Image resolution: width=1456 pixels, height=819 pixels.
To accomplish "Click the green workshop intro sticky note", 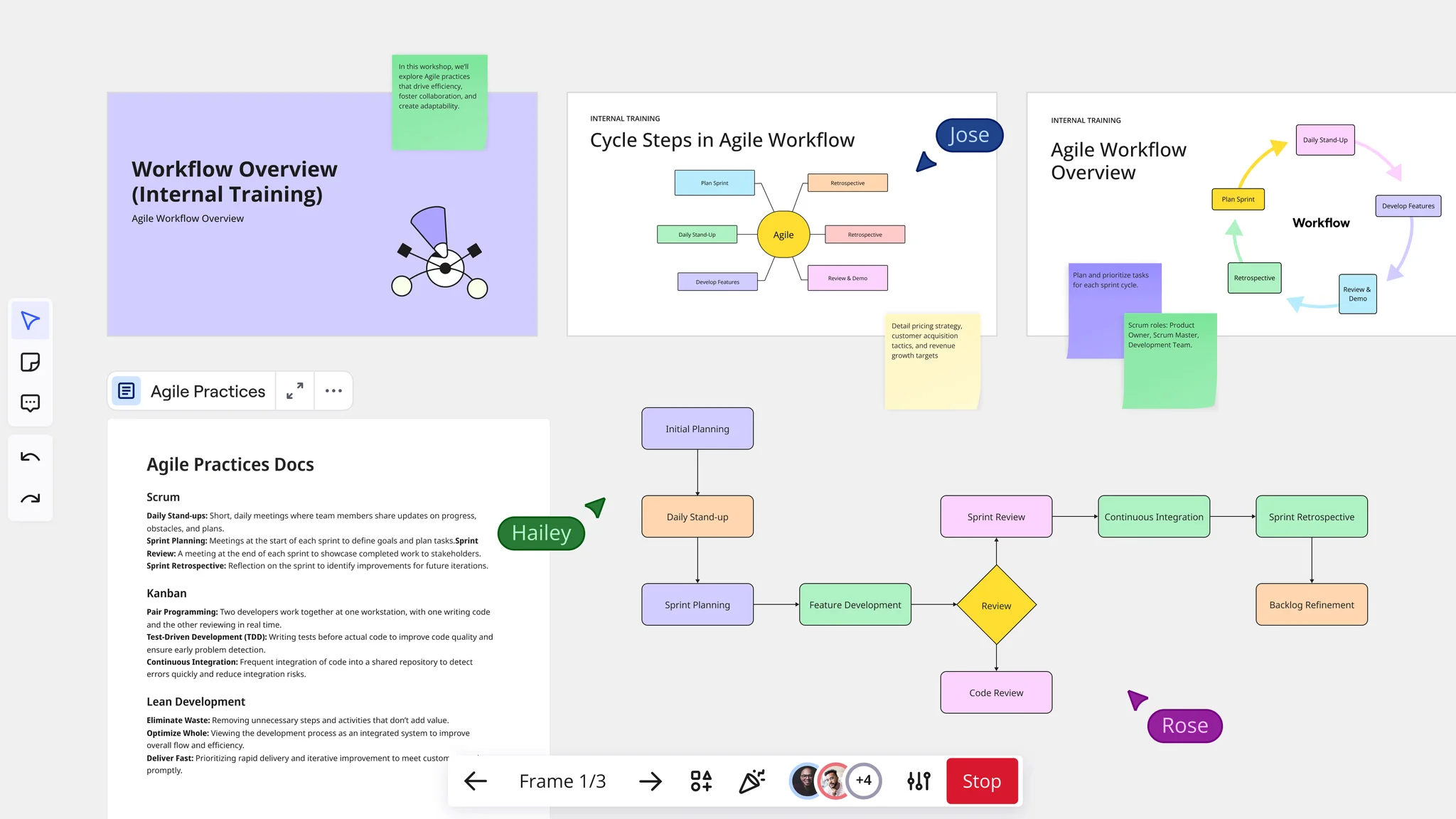I will [x=439, y=102].
